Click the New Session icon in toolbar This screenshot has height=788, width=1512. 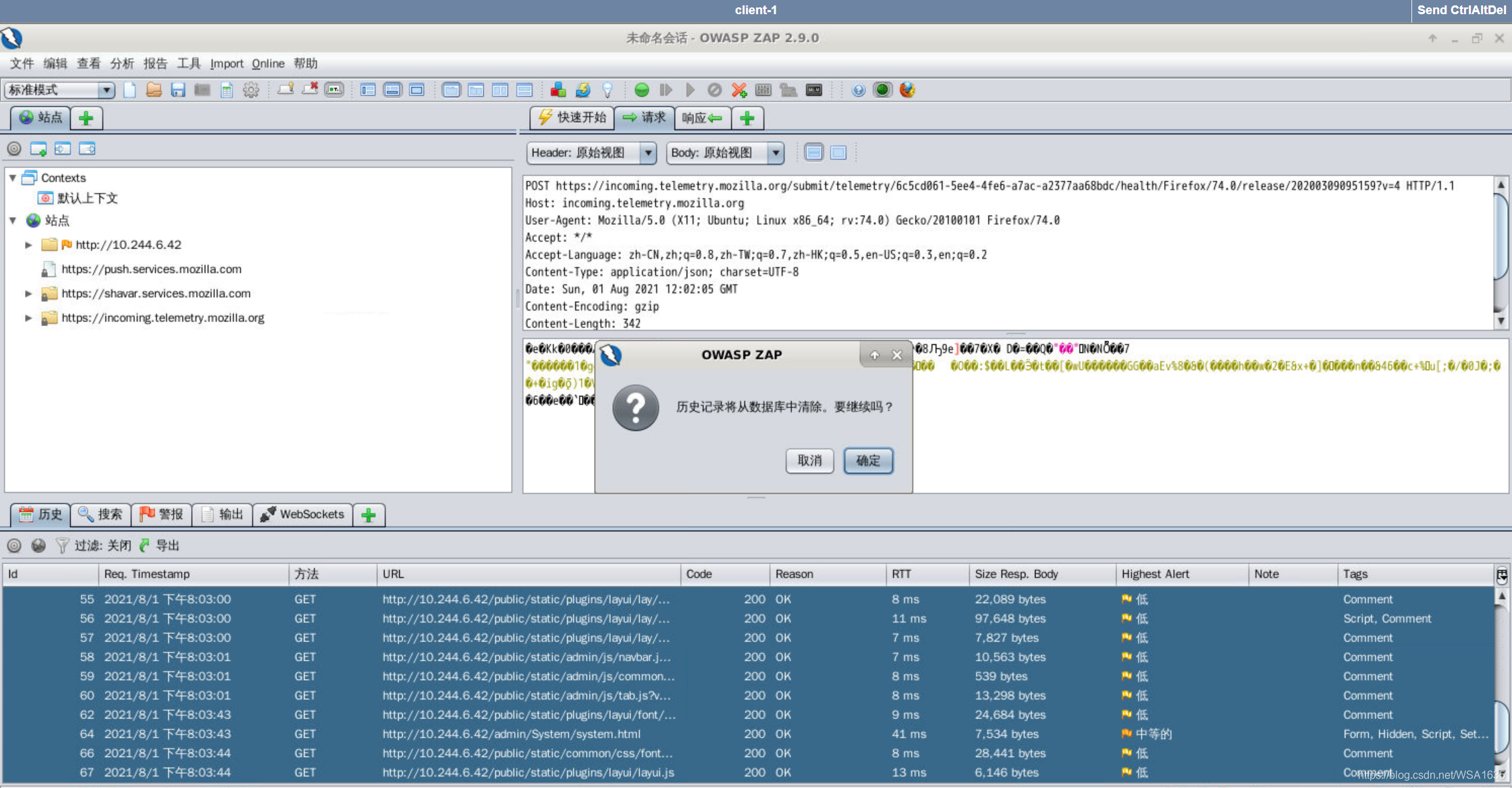click(130, 90)
